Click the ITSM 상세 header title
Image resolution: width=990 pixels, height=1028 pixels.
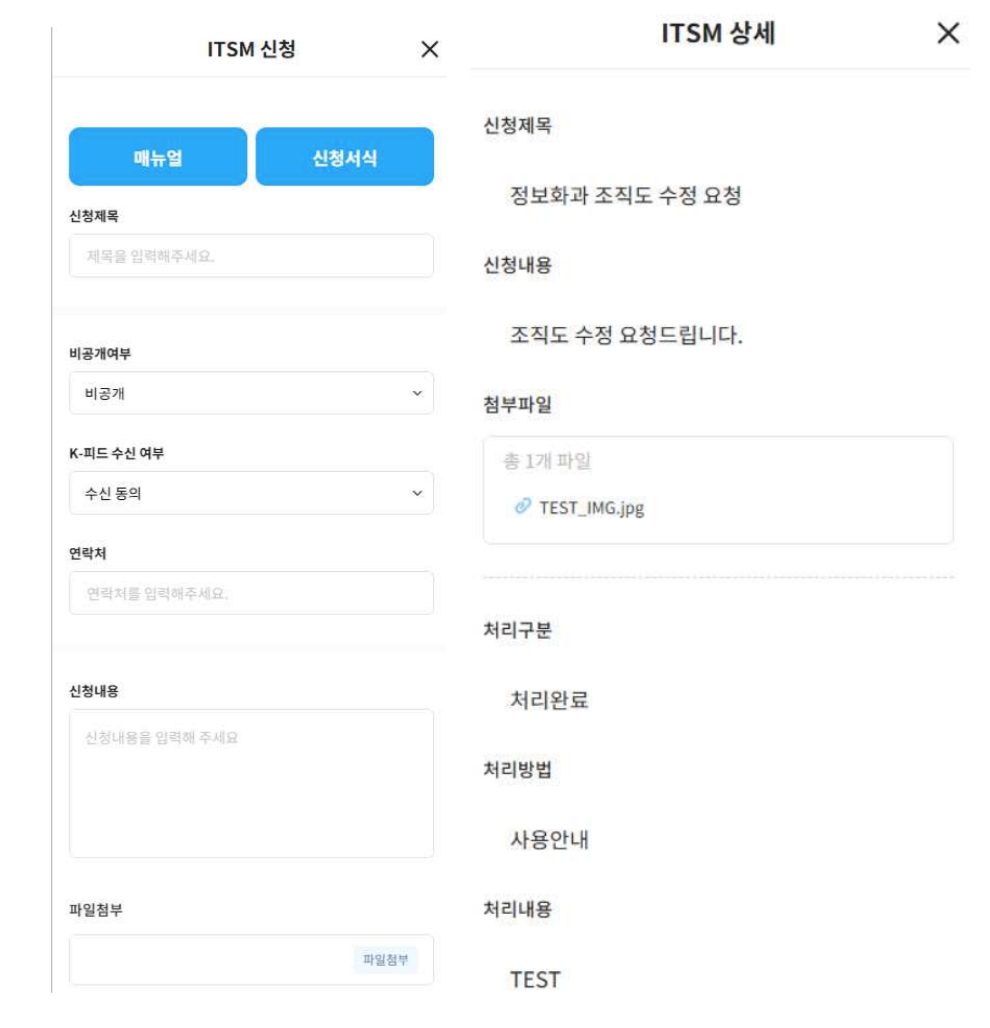(718, 33)
